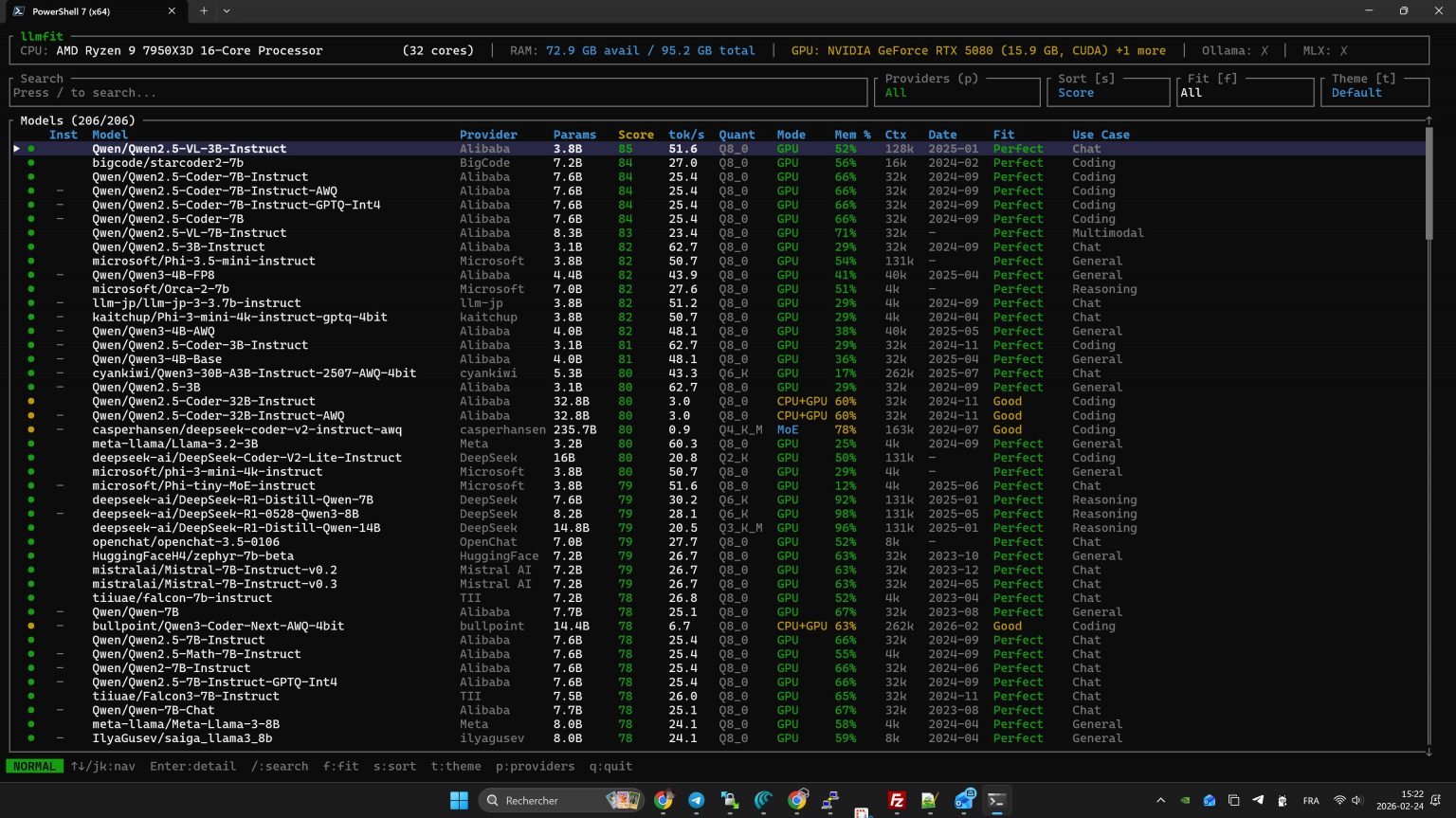
Task: Open a new terminal tab with plus
Action: pos(204,11)
